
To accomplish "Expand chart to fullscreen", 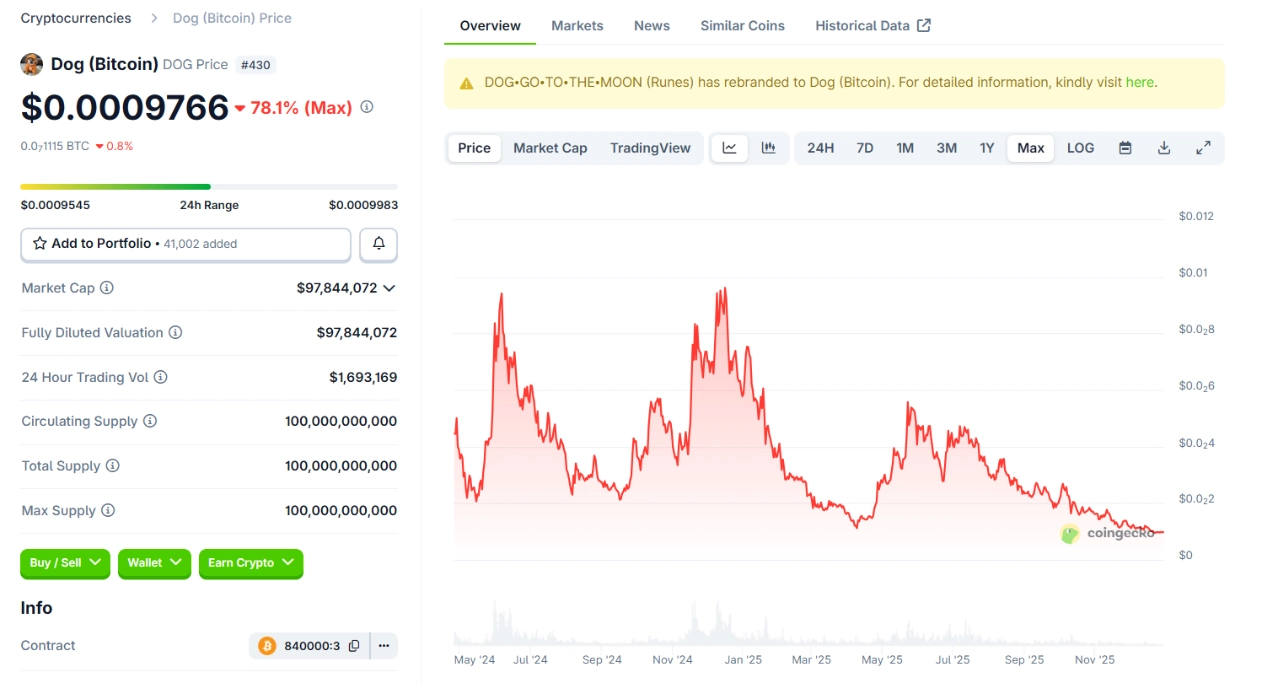I will point(1203,148).
